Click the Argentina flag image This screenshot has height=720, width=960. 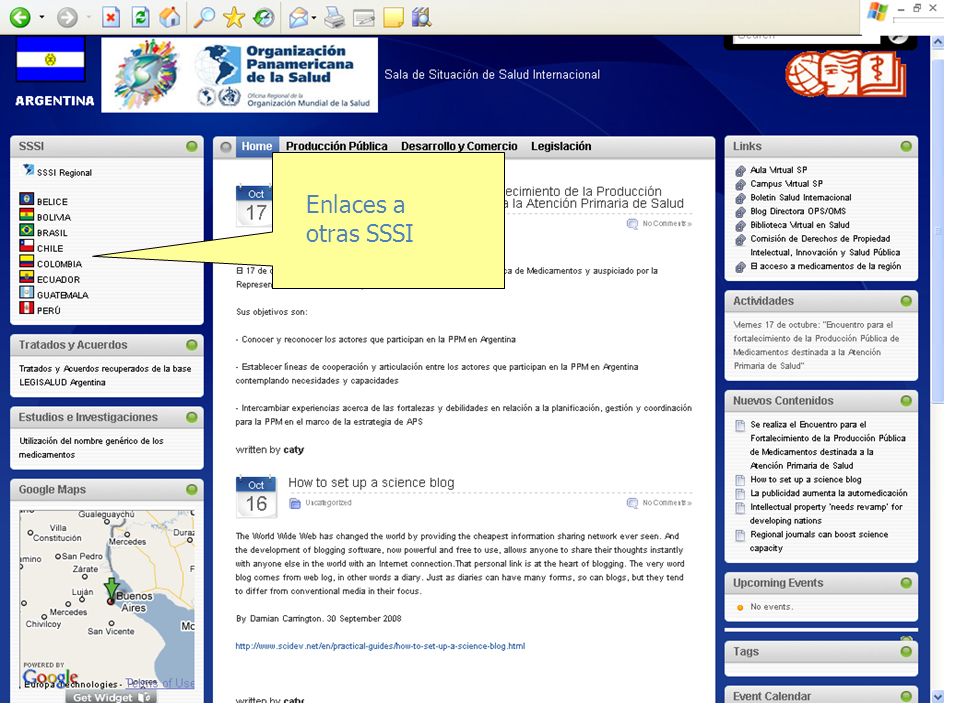50,59
